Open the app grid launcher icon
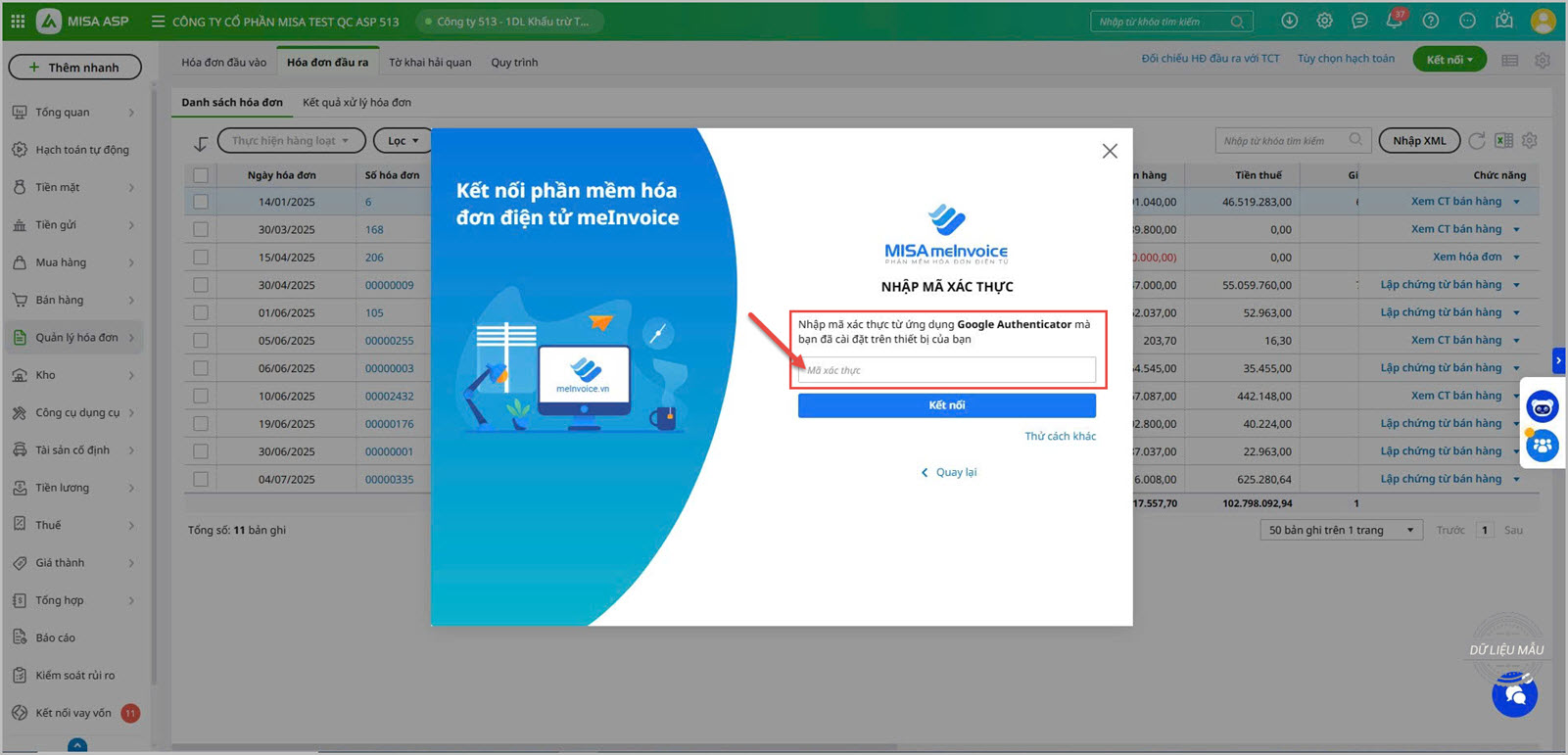 pos(18,21)
